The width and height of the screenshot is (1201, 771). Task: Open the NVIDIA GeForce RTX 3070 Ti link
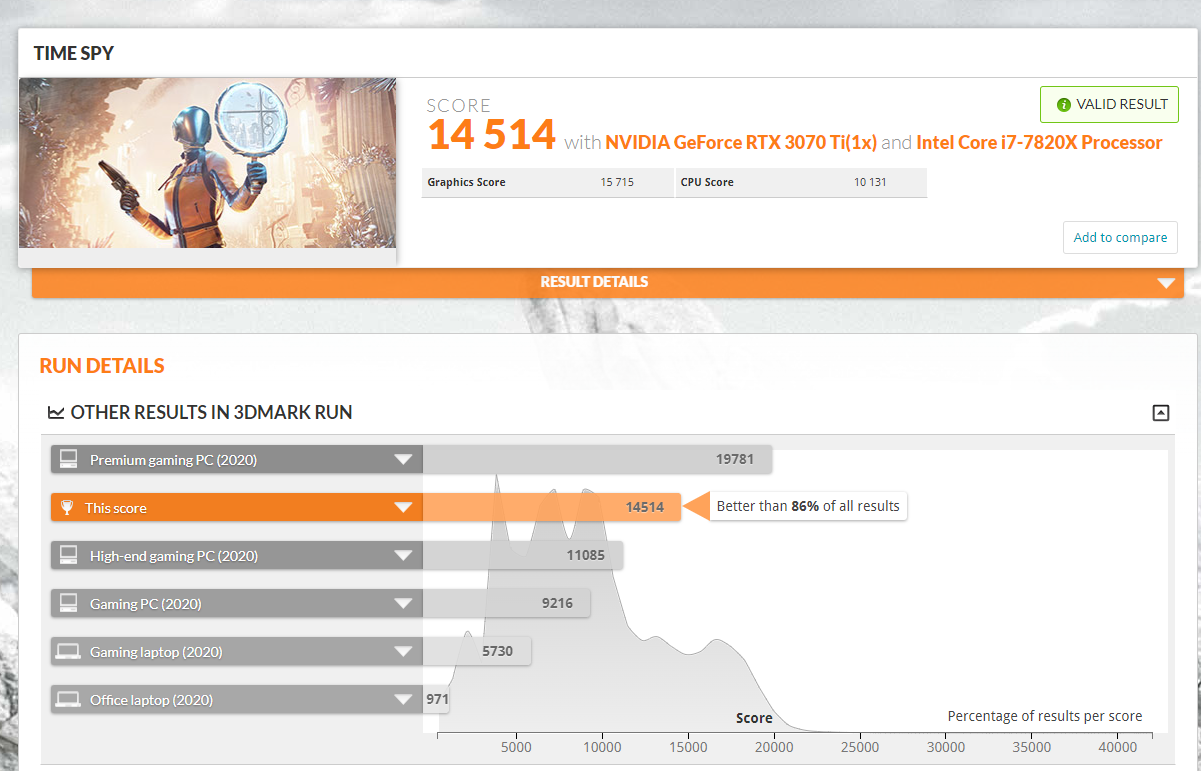[x=740, y=143]
